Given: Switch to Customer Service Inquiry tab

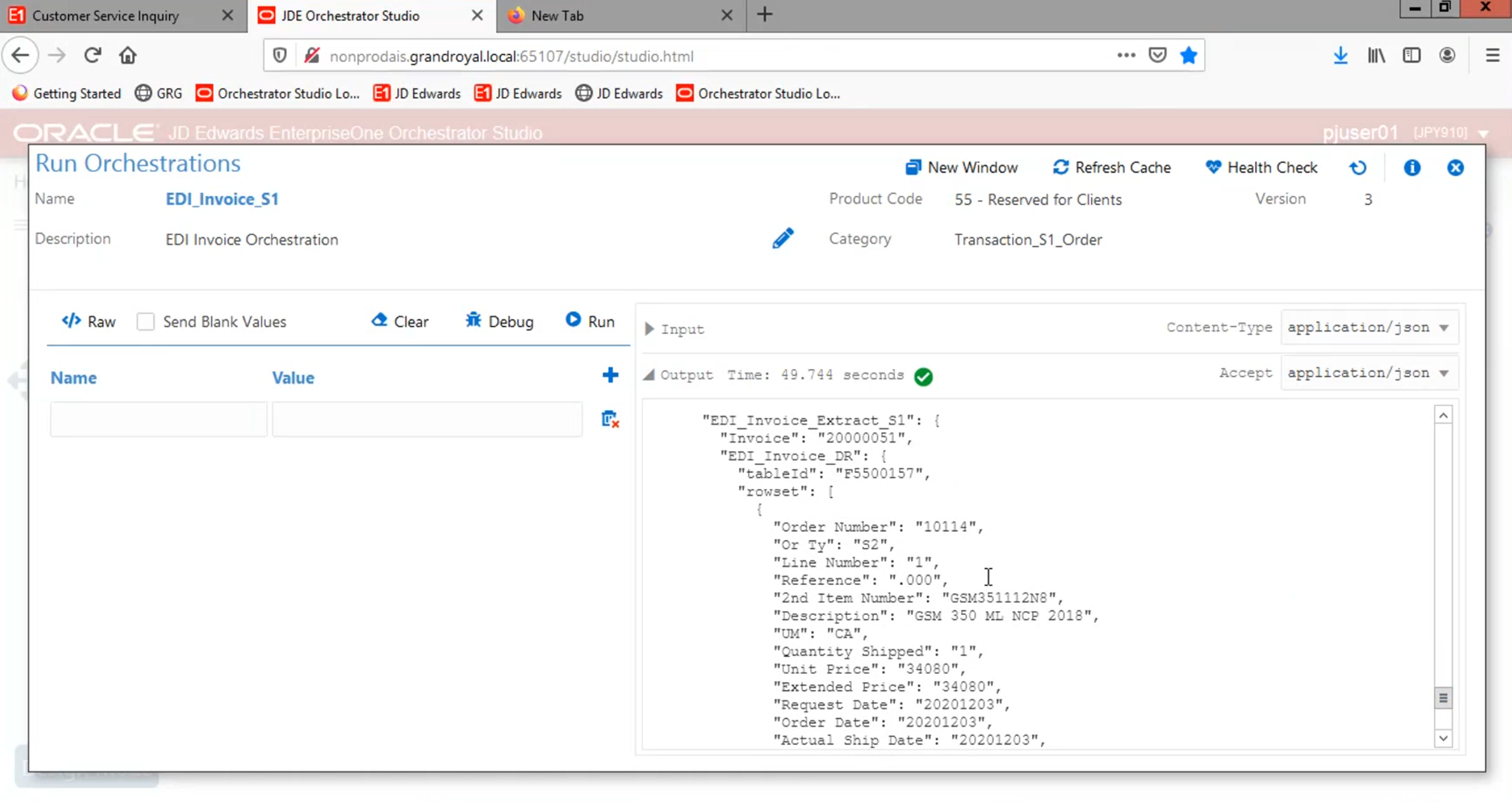Looking at the screenshot, I should pyautogui.click(x=106, y=15).
